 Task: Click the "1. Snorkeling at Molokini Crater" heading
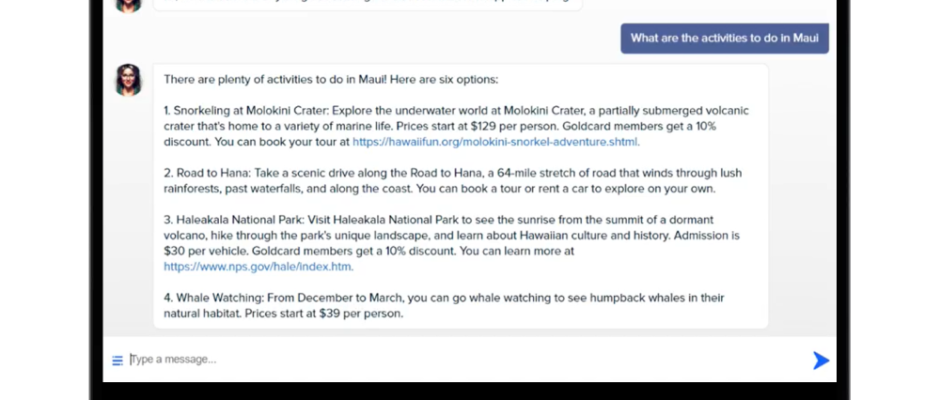point(246,111)
